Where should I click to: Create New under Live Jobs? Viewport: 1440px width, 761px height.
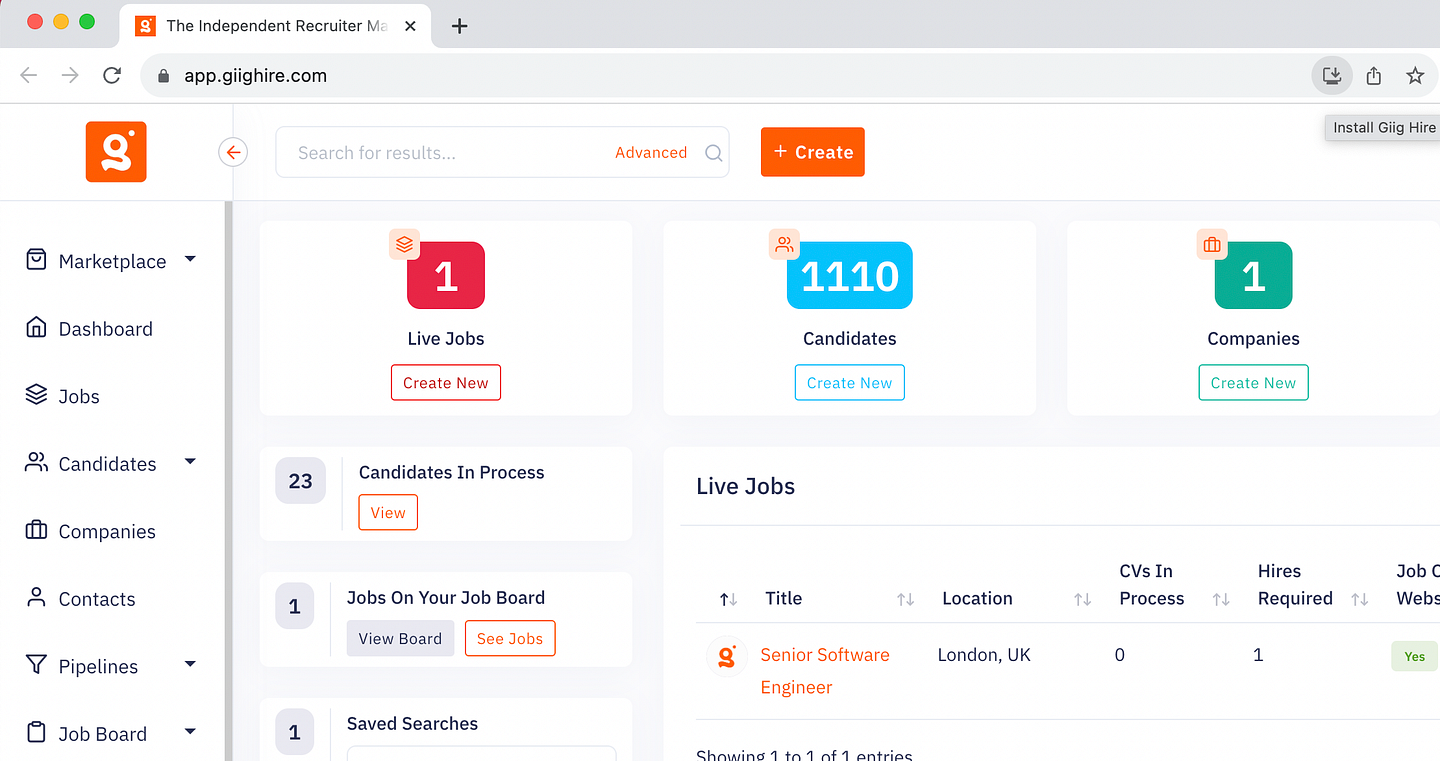(446, 383)
